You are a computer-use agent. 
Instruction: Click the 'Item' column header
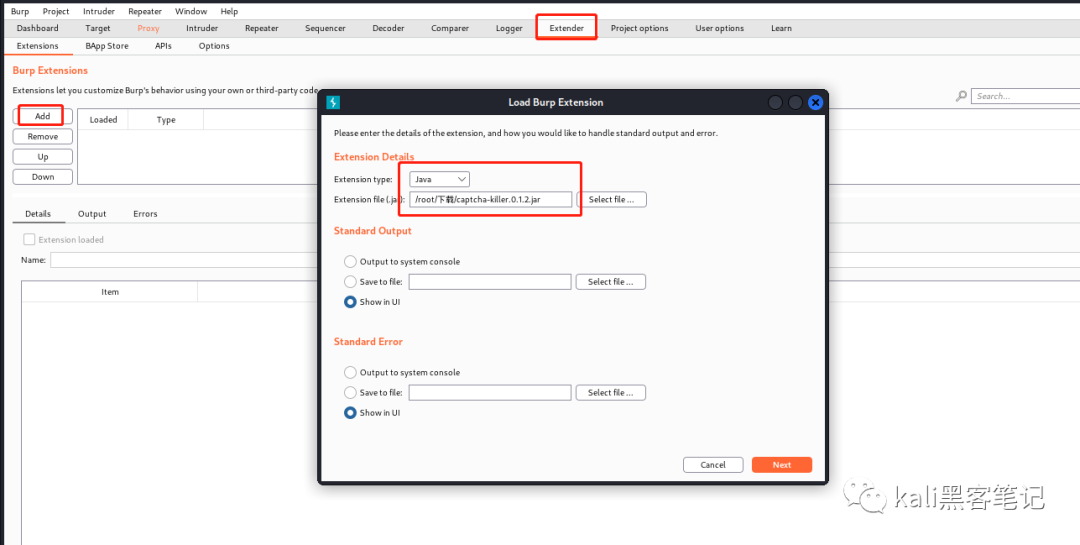coord(110,292)
